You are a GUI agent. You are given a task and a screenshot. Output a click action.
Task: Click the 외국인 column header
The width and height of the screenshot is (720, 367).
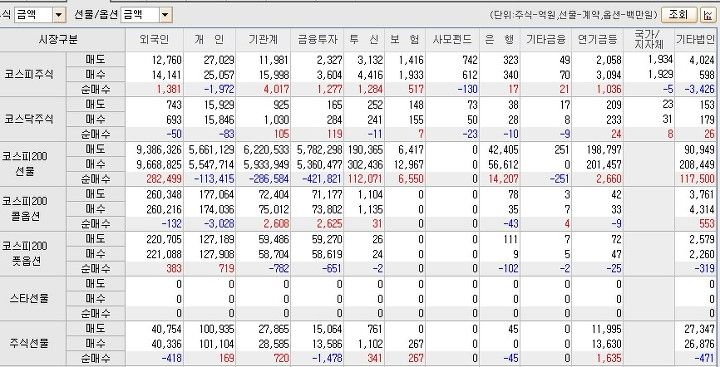click(x=154, y=40)
